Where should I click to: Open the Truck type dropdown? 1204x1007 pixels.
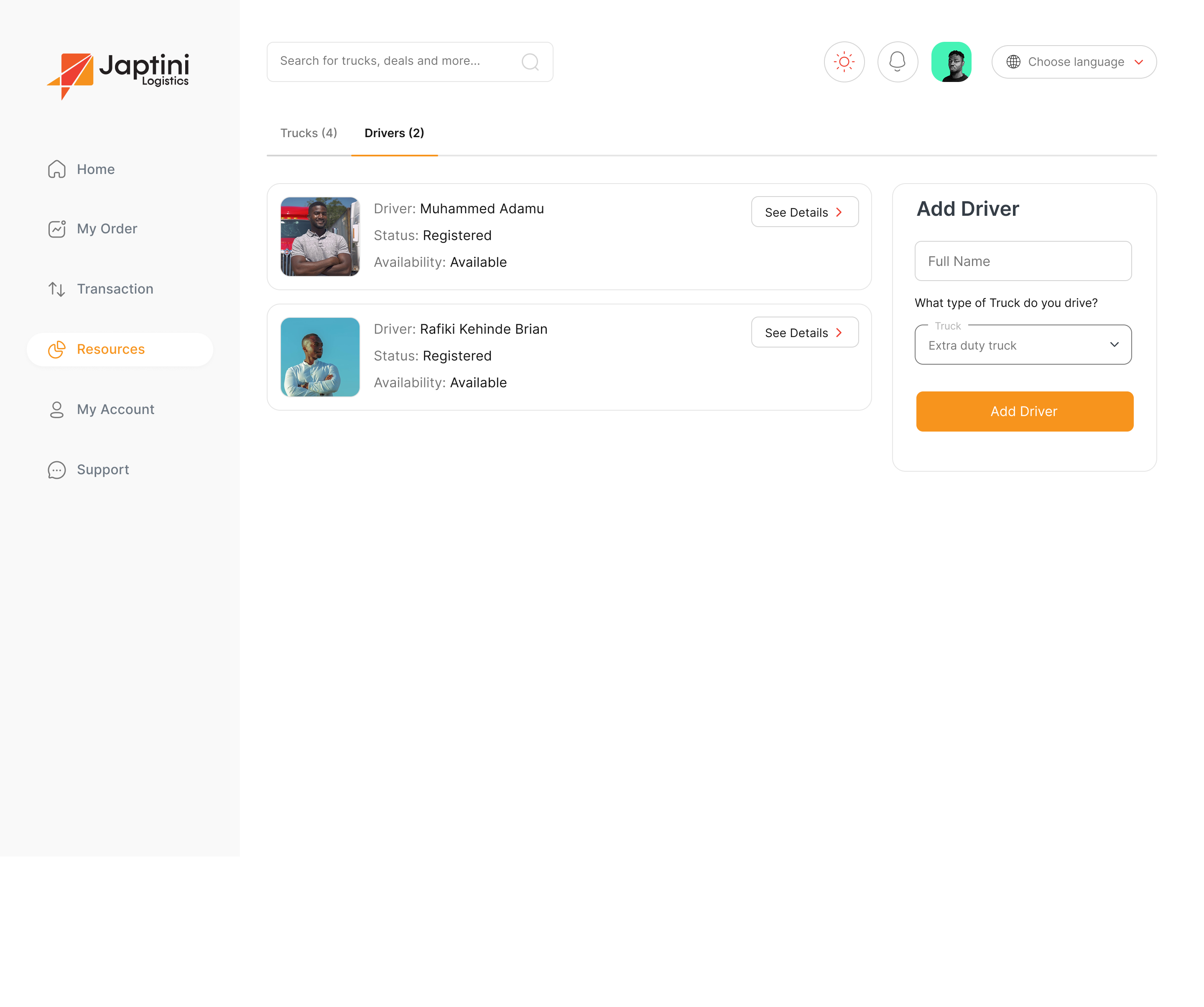[1023, 345]
